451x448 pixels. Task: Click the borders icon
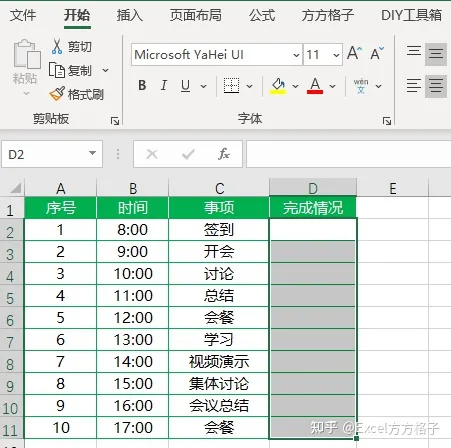click(x=231, y=86)
